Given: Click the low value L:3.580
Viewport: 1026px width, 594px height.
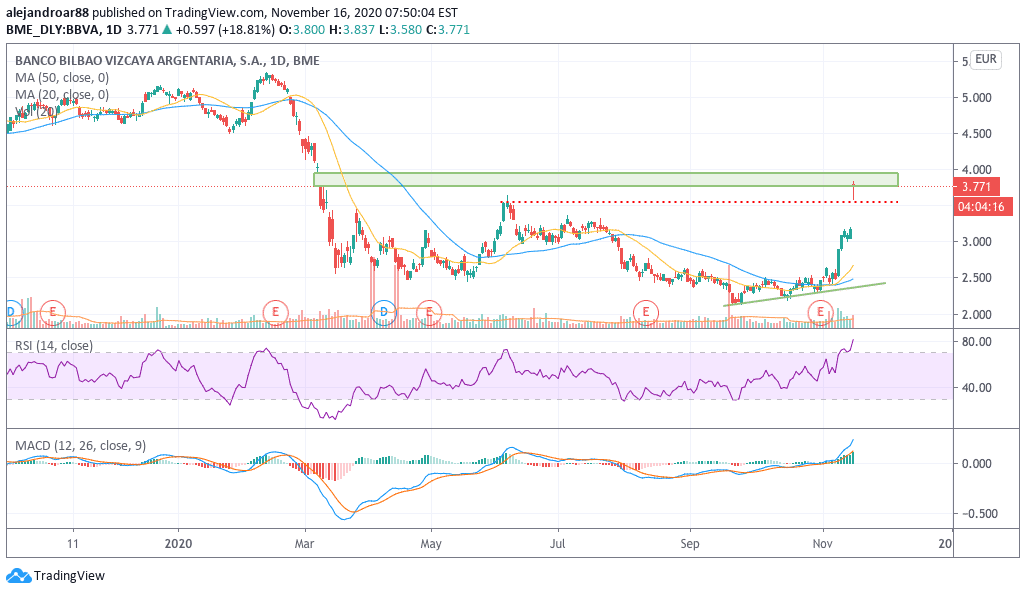Looking at the screenshot, I should pos(400,29).
